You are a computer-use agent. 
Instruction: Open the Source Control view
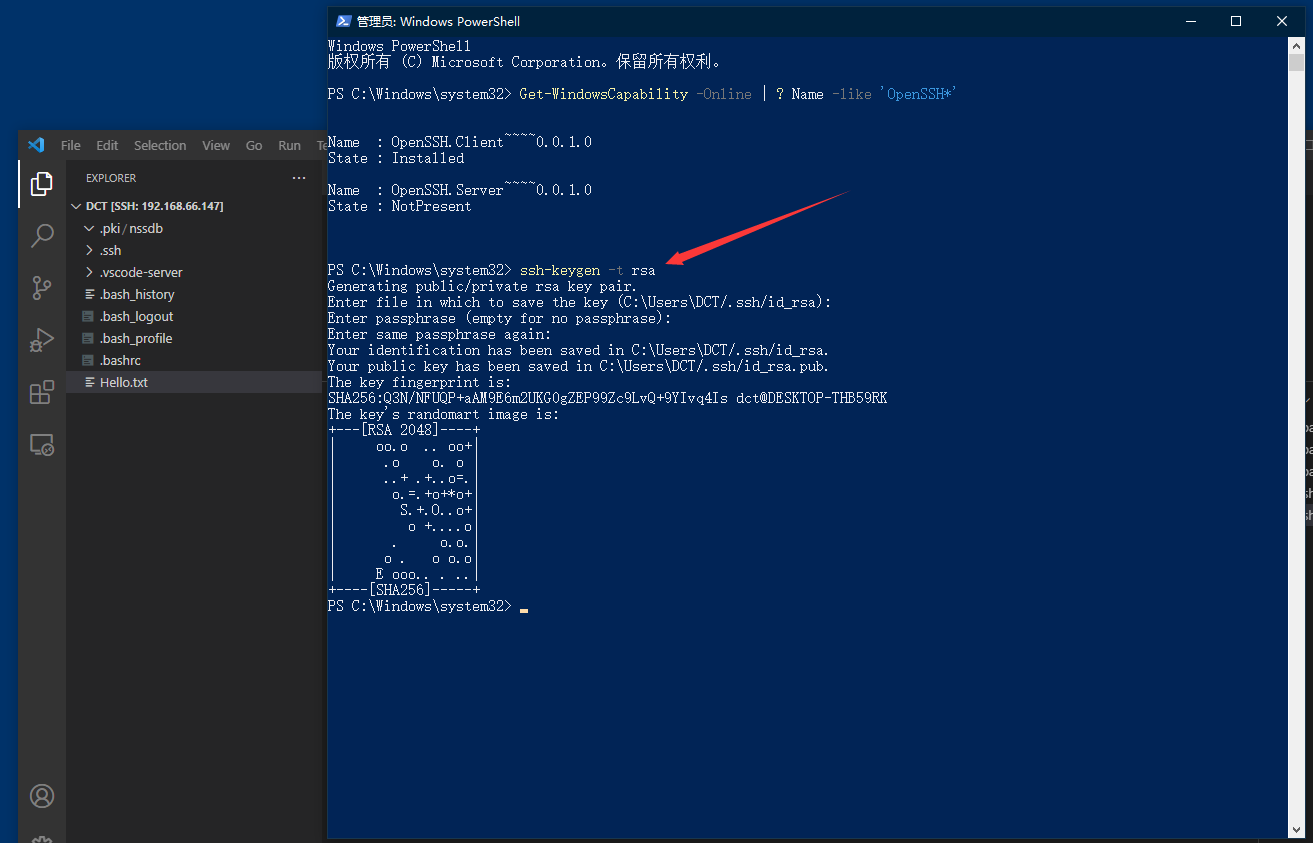[41, 288]
